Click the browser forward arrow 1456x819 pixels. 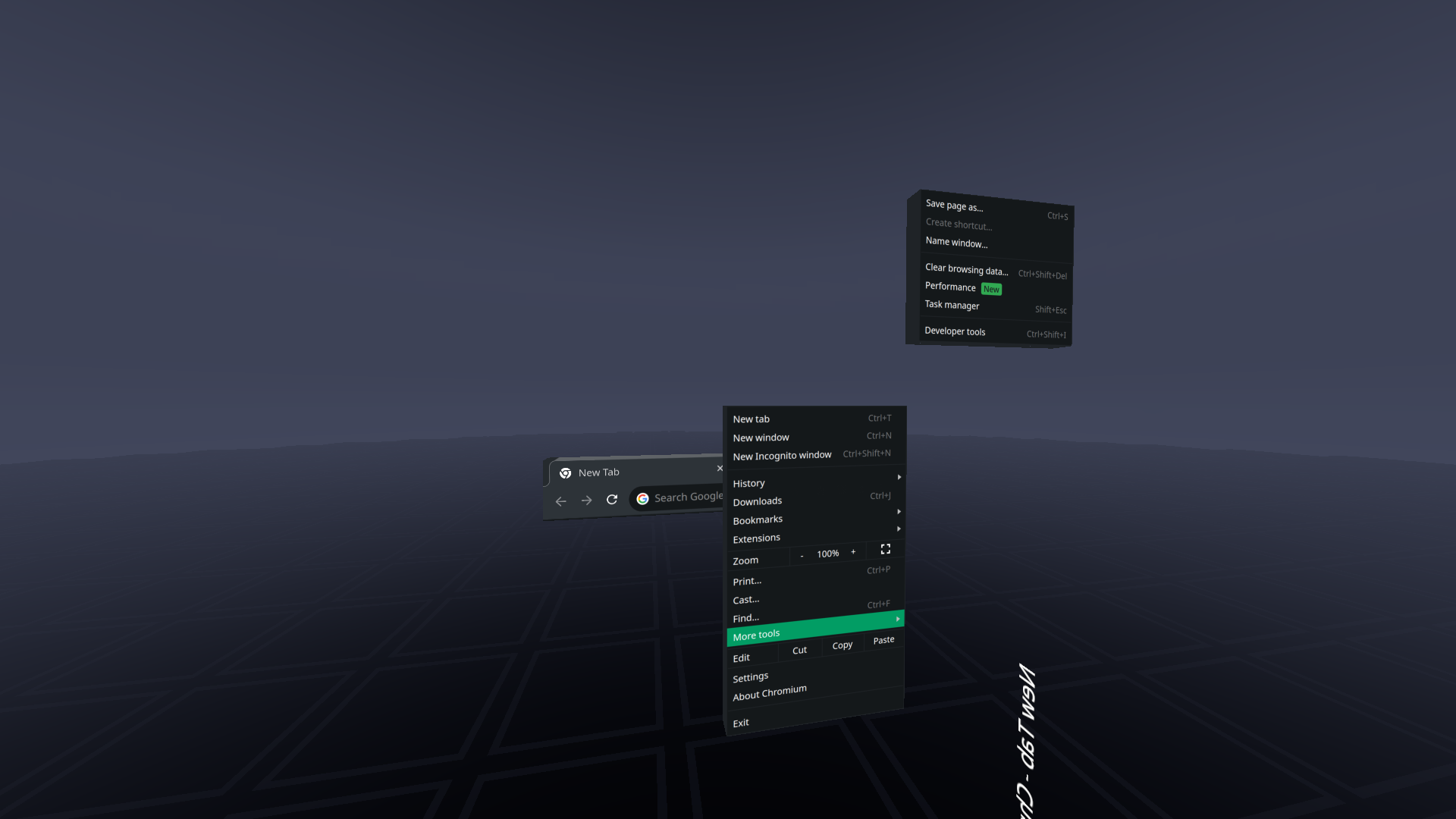(x=586, y=500)
